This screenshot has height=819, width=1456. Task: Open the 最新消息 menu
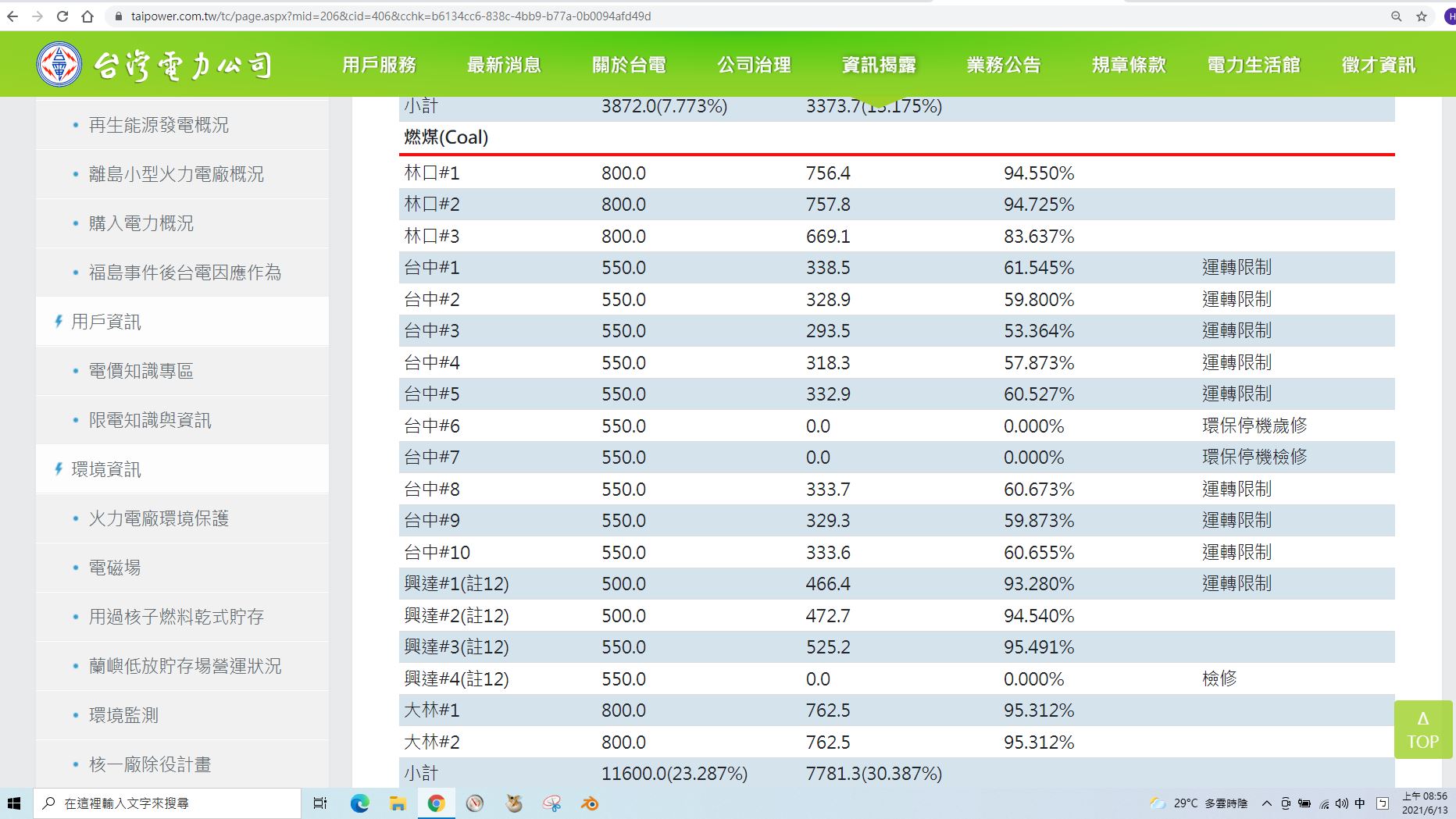(x=504, y=65)
